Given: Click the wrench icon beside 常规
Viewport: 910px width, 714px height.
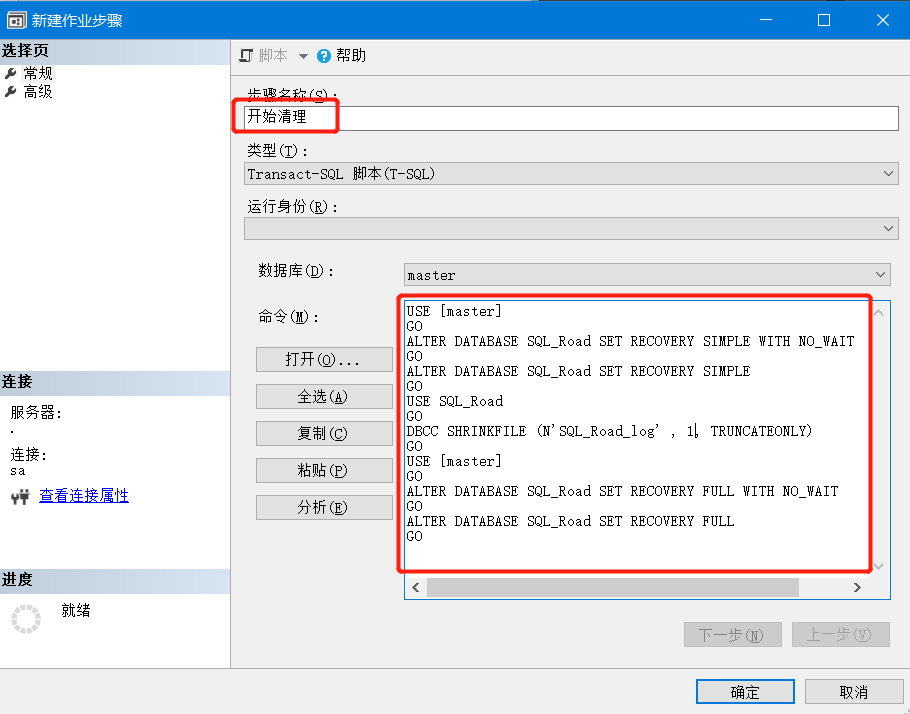Looking at the screenshot, I should coord(10,73).
